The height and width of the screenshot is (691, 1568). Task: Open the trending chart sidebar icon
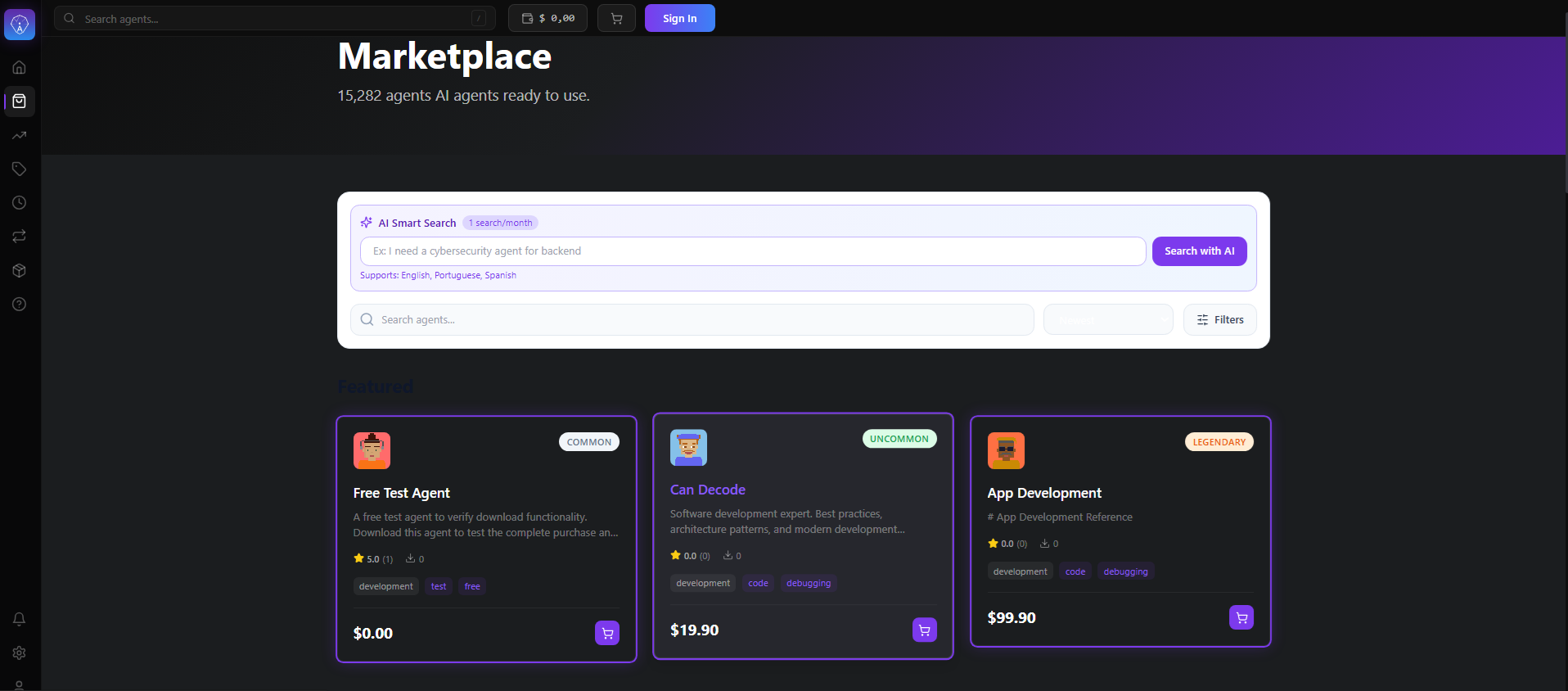(x=20, y=135)
